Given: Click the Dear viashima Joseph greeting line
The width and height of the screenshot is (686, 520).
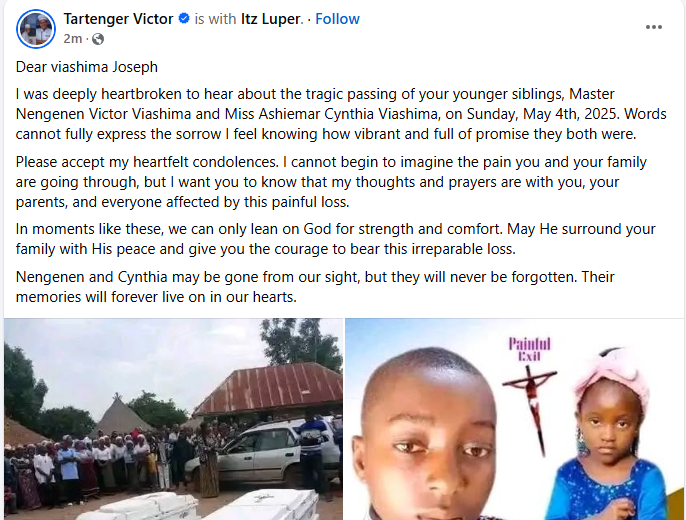Looking at the screenshot, I should [x=87, y=67].
